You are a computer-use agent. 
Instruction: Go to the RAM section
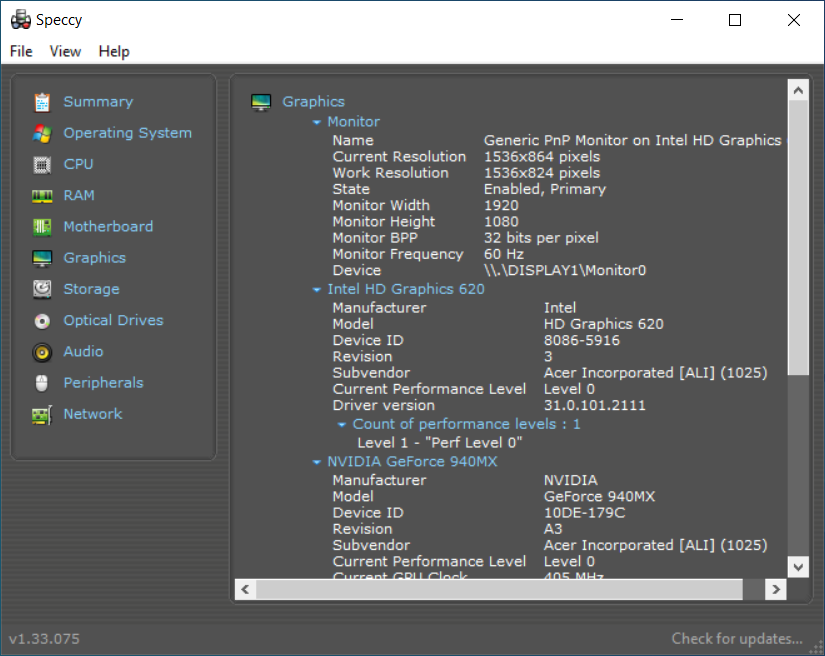click(x=79, y=195)
